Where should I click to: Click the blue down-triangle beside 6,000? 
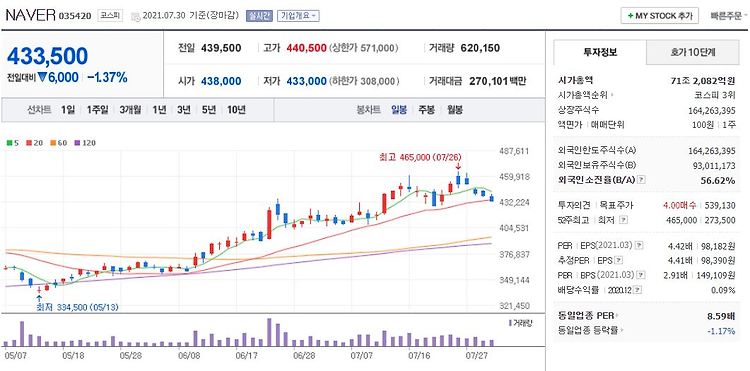click(42, 77)
